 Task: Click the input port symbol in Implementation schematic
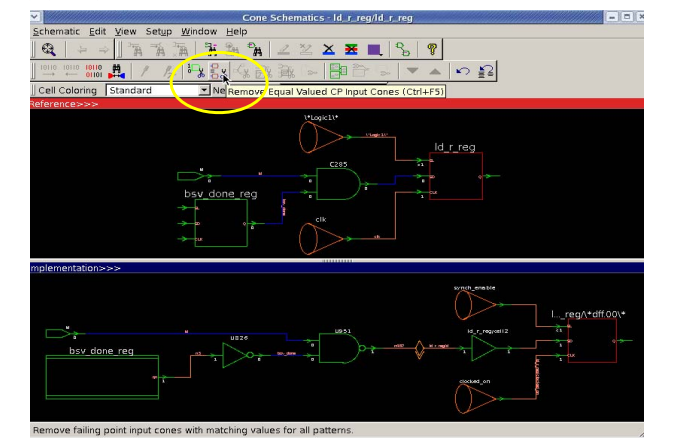pyautogui.click(x=59, y=333)
